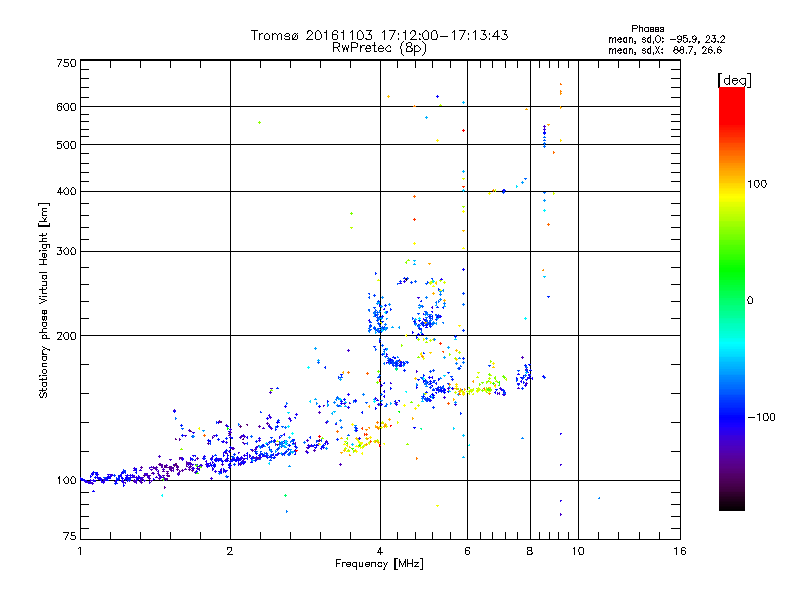Click the subtitle "RwPretec (8p)"

(379, 48)
